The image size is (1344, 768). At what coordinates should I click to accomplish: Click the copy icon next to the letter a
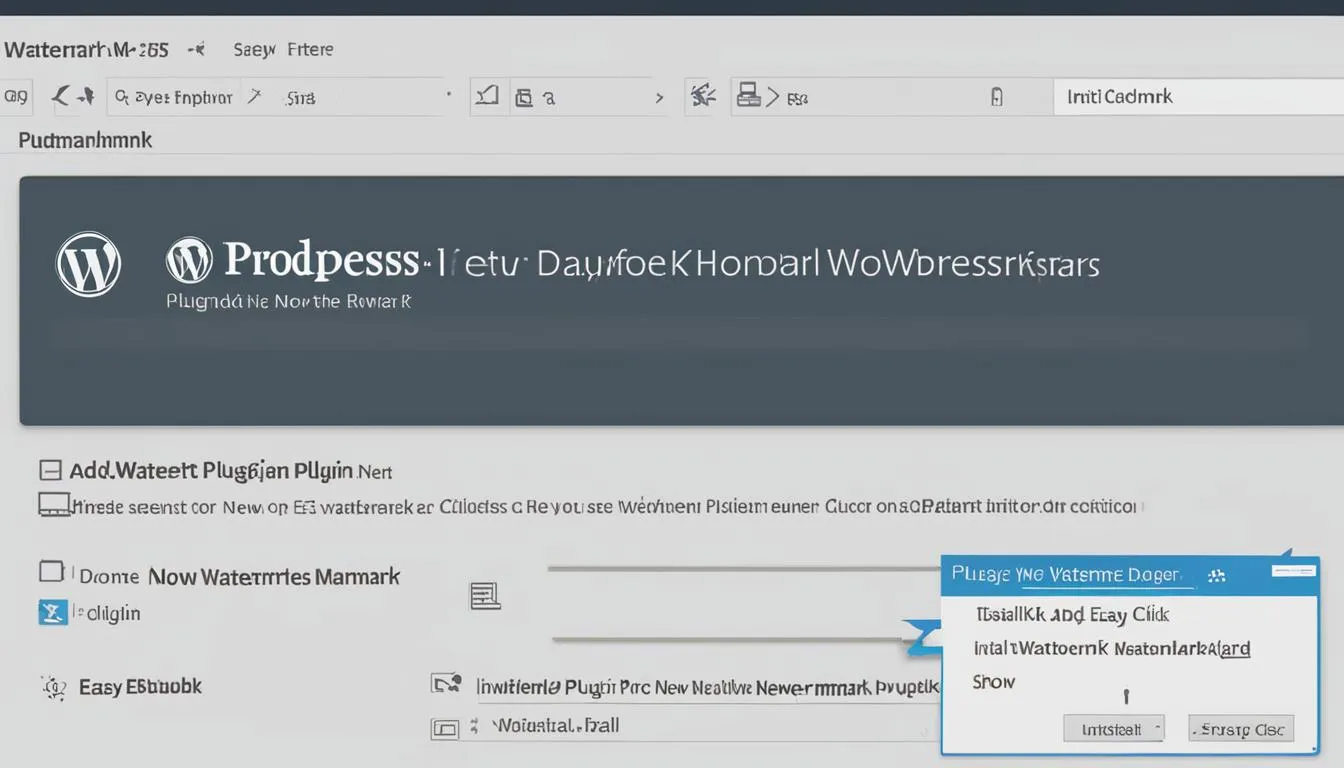(x=523, y=97)
